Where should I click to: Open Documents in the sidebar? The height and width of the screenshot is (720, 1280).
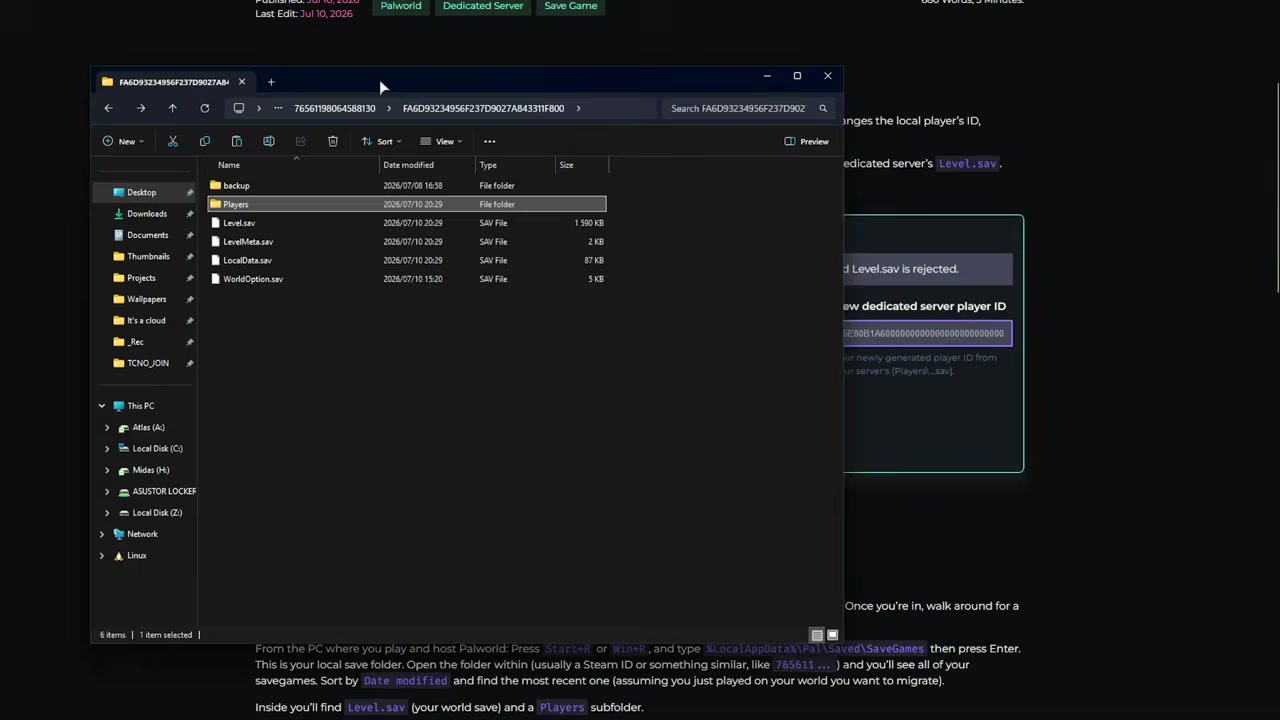click(147, 235)
